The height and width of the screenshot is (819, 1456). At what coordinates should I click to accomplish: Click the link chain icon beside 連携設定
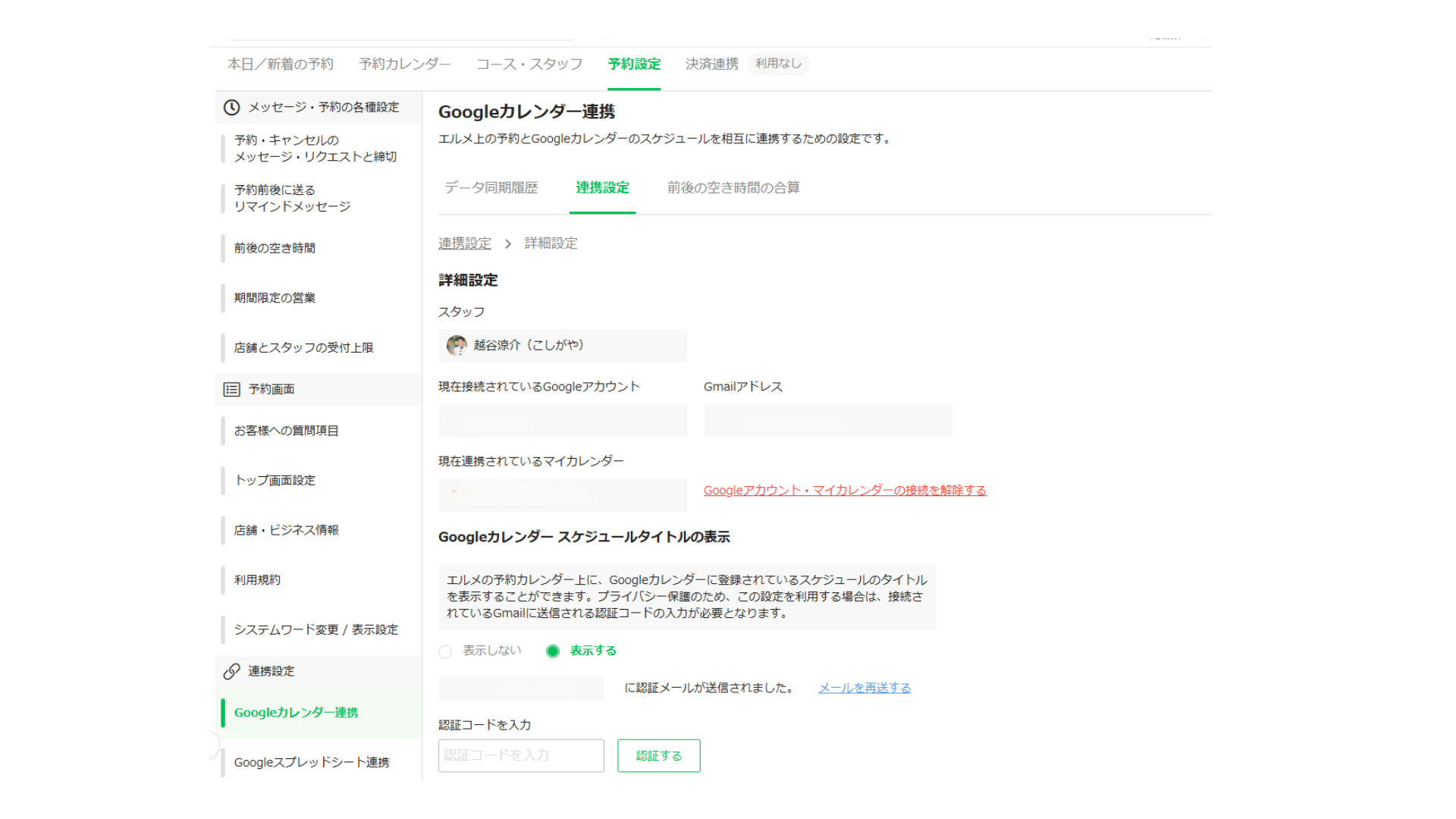click(232, 671)
